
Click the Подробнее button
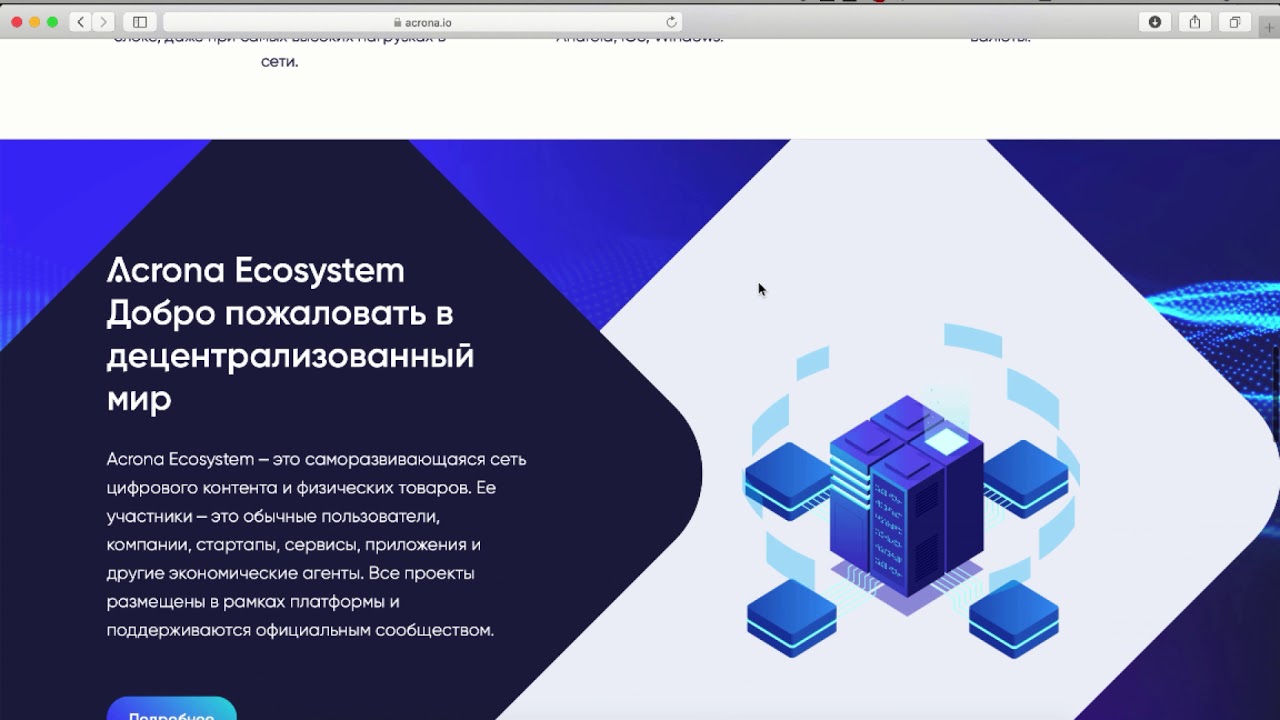(171, 709)
